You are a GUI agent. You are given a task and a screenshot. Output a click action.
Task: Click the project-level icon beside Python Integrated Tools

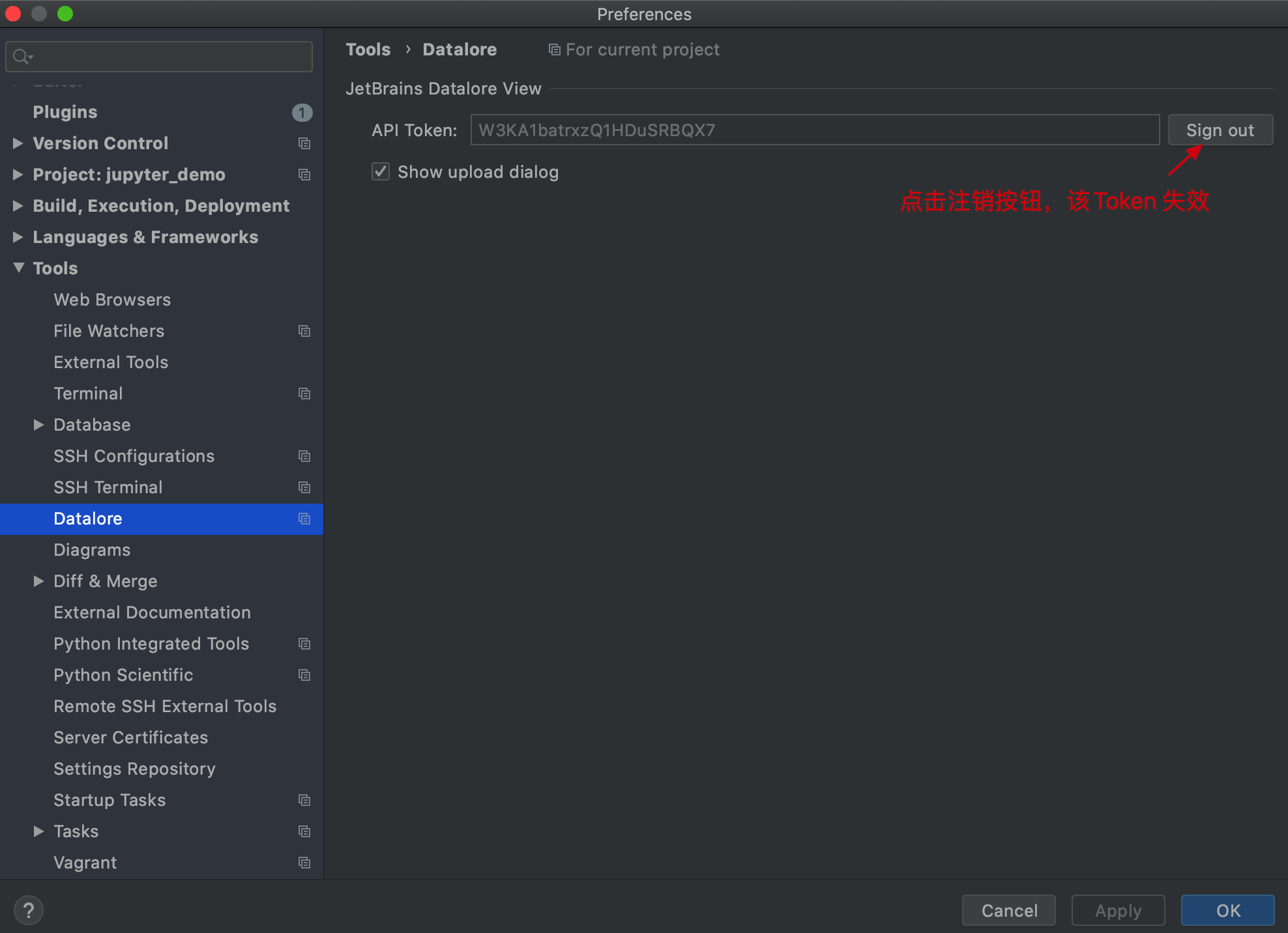[304, 644]
